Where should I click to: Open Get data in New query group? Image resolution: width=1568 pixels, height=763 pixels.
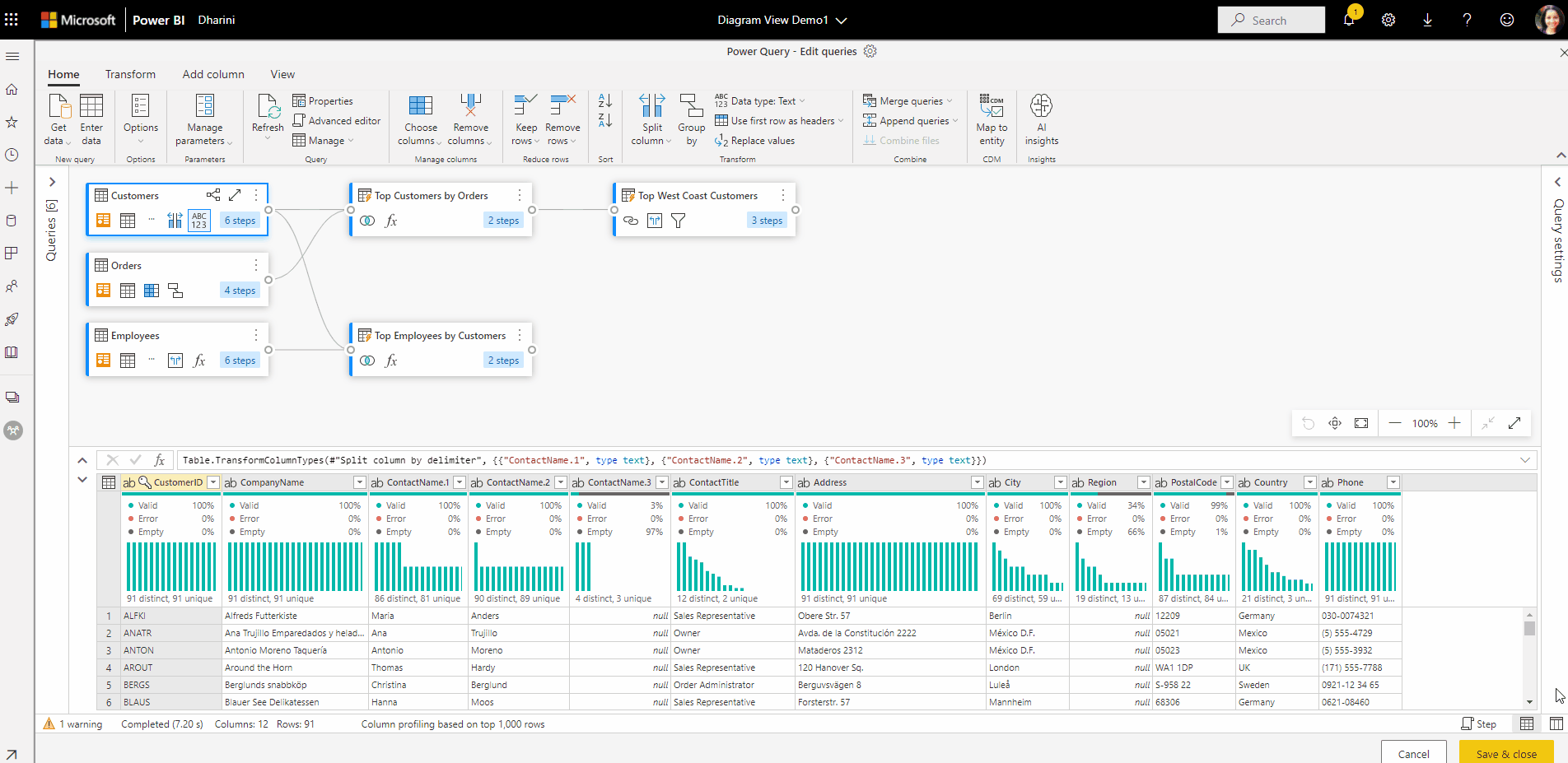tap(58, 119)
